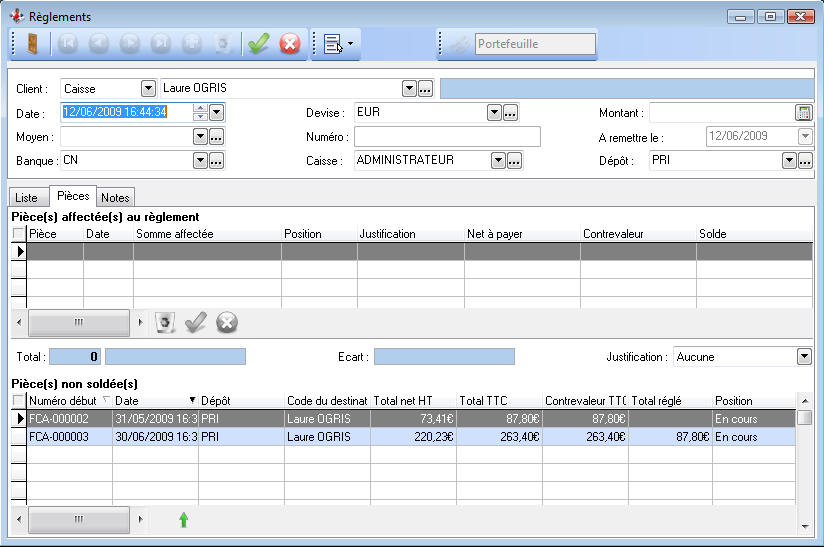Click the Montant amount input field
This screenshot has height=547, width=824.
723,112
